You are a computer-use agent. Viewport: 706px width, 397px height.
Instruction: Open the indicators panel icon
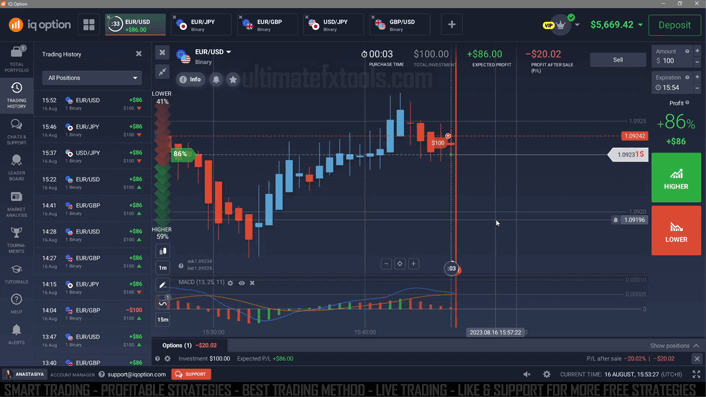[x=163, y=303]
